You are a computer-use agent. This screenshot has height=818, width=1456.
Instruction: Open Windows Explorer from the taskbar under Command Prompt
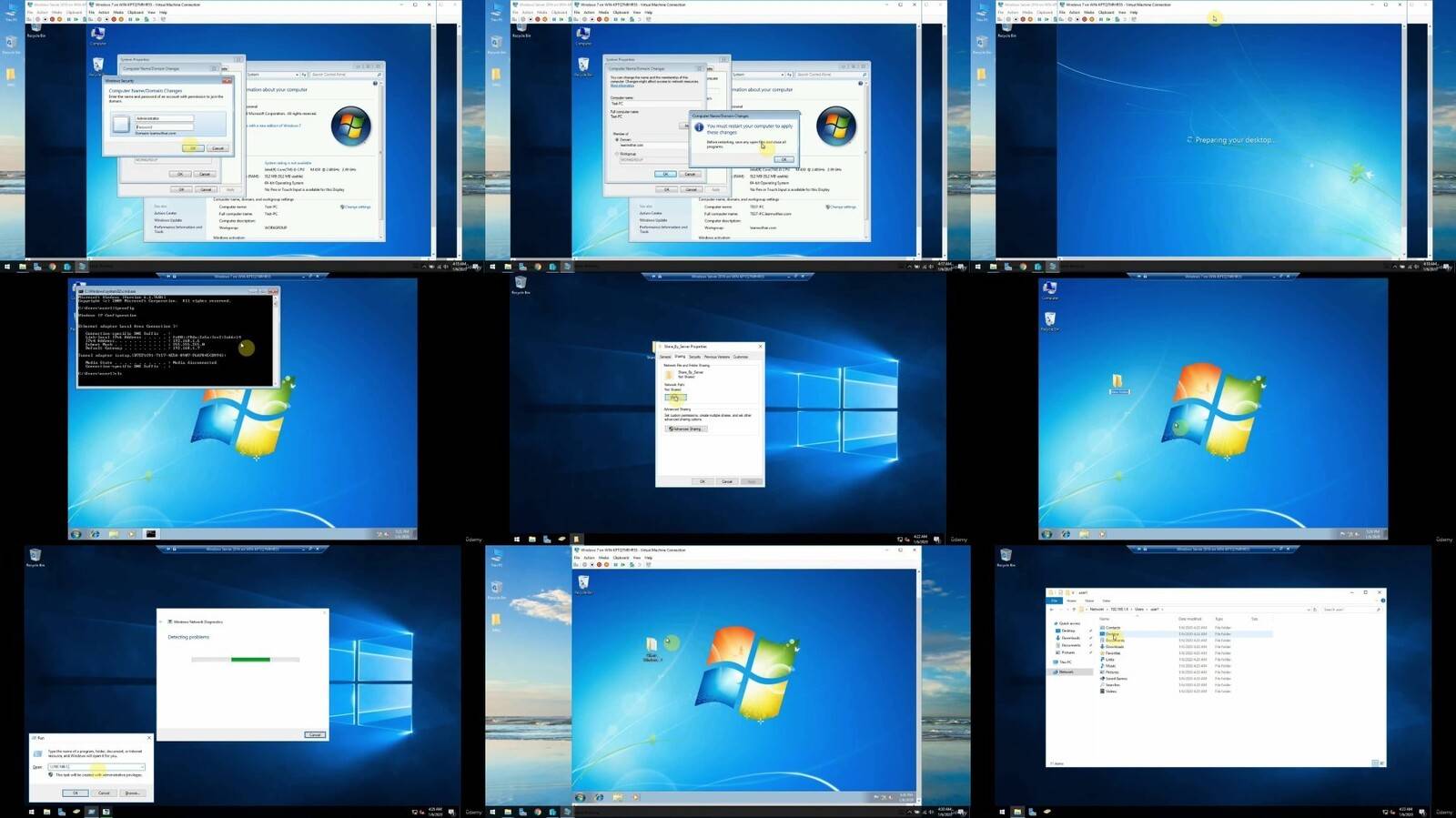click(x=113, y=534)
